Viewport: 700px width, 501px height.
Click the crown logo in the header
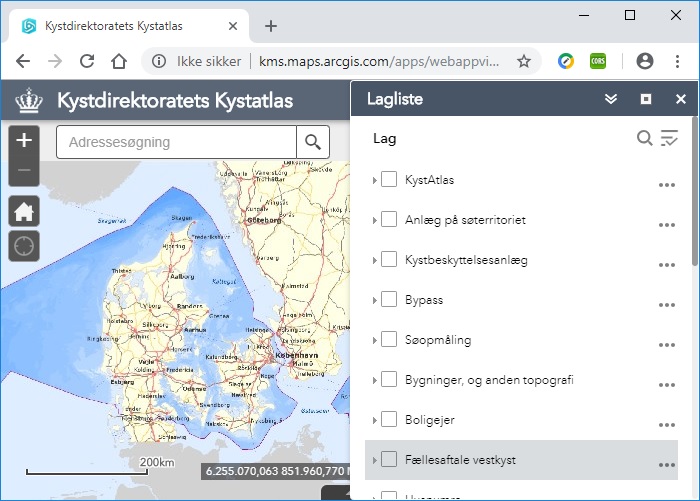[29, 100]
